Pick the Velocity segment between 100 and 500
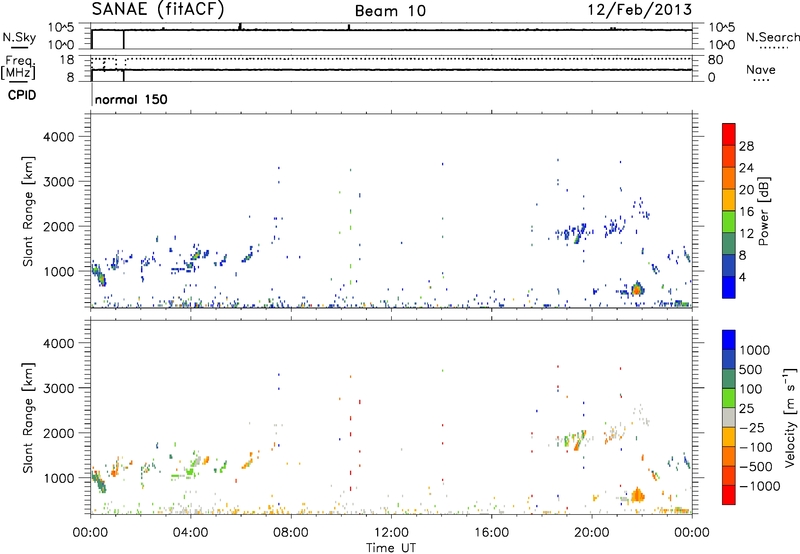Image resolution: width=800 pixels, height=554 pixels. (729, 379)
